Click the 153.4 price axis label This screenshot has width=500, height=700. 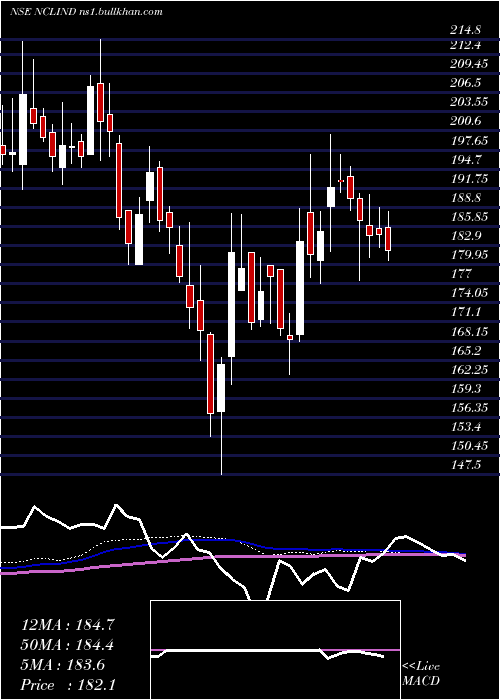click(x=466, y=427)
